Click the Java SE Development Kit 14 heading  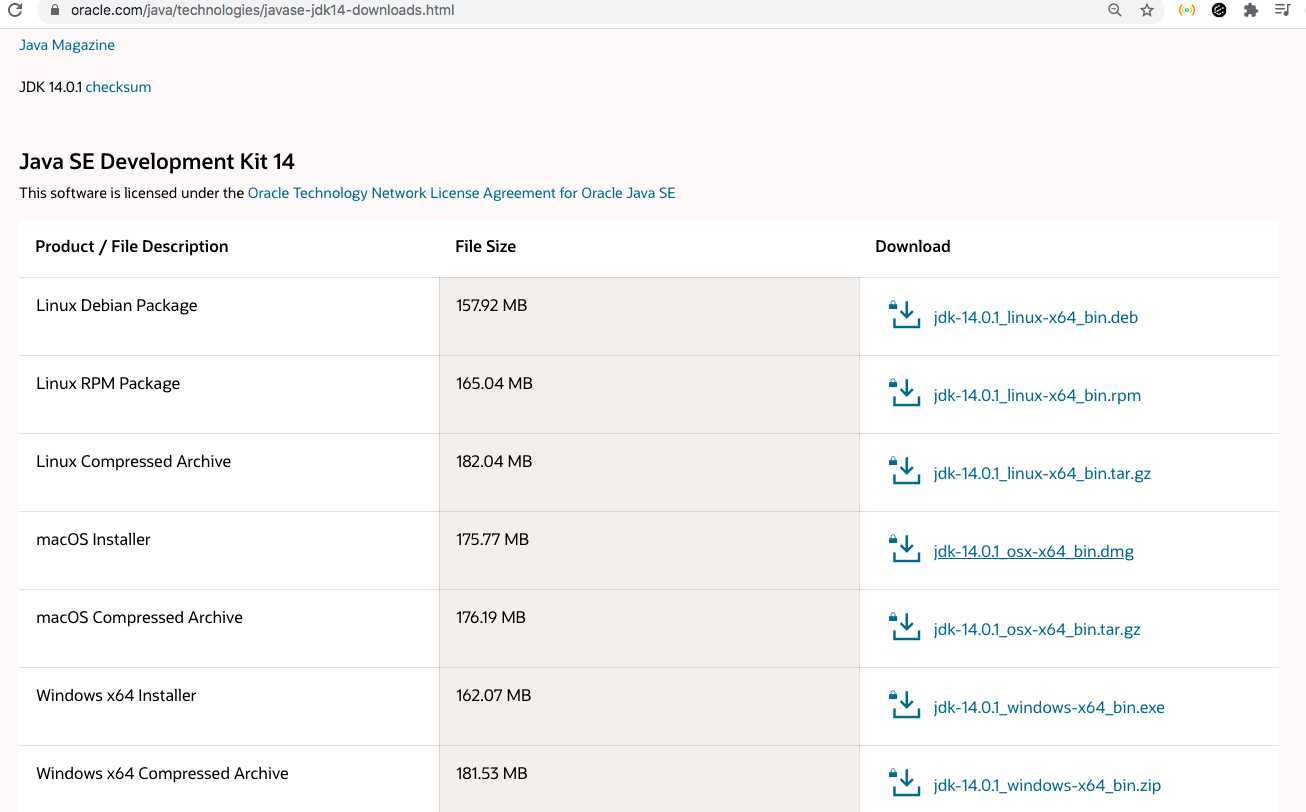157,161
